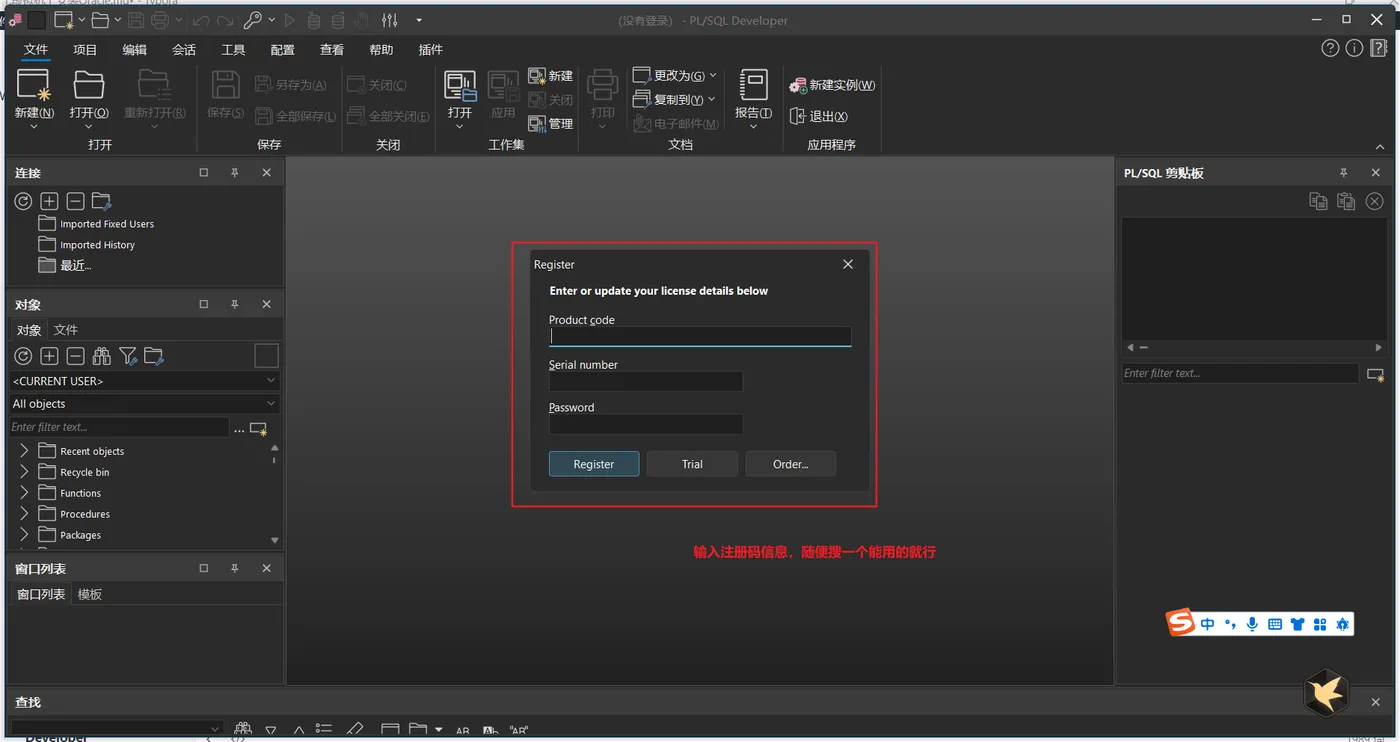Click the large 新建(N) ribbon icon

(x=34, y=86)
